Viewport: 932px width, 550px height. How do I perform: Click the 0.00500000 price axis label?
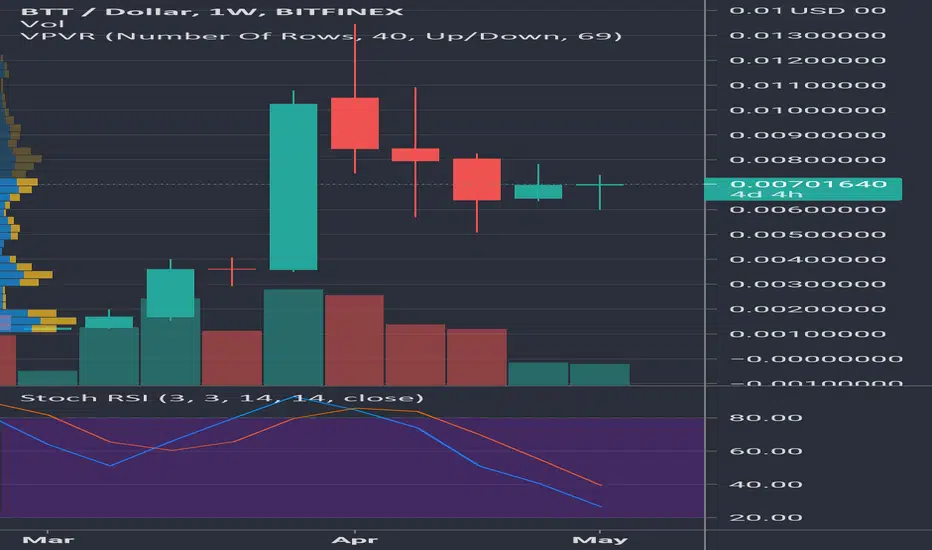tap(807, 234)
